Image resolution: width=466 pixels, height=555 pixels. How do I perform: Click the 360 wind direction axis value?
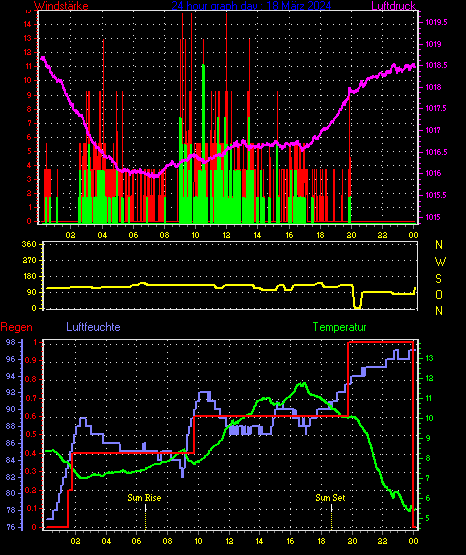tap(29, 244)
